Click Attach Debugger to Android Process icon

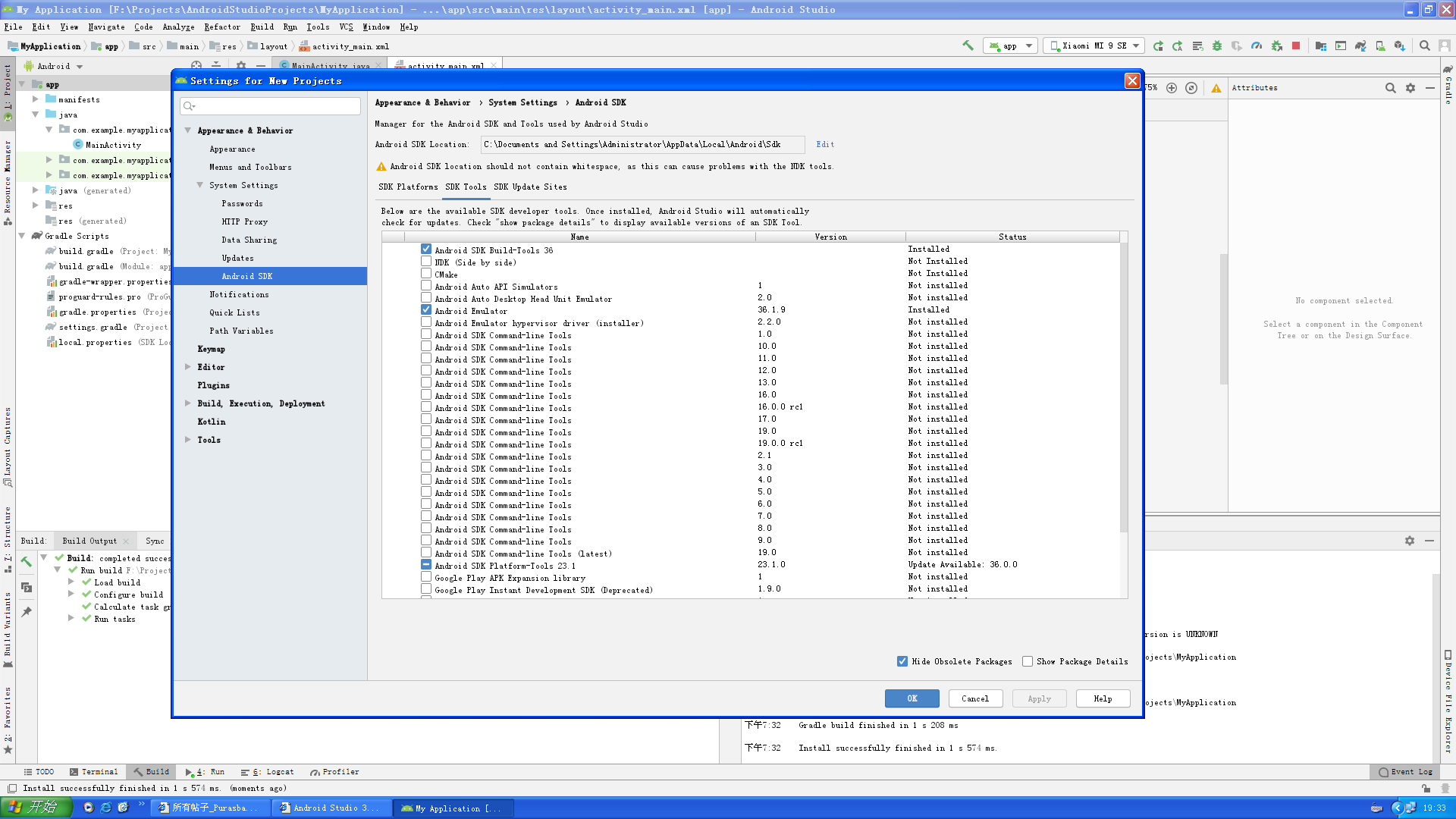tap(1277, 45)
